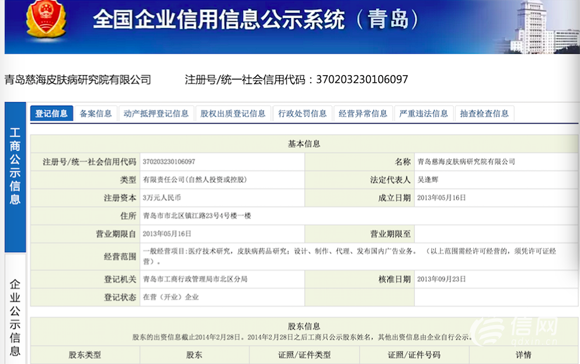
Task: Open the 动产抵押登记信息 tab
Action: click(x=156, y=113)
